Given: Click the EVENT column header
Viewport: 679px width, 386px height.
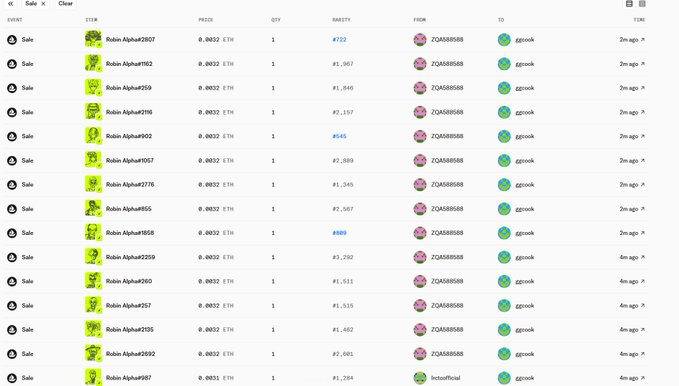Looking at the screenshot, I should tap(15, 20).
